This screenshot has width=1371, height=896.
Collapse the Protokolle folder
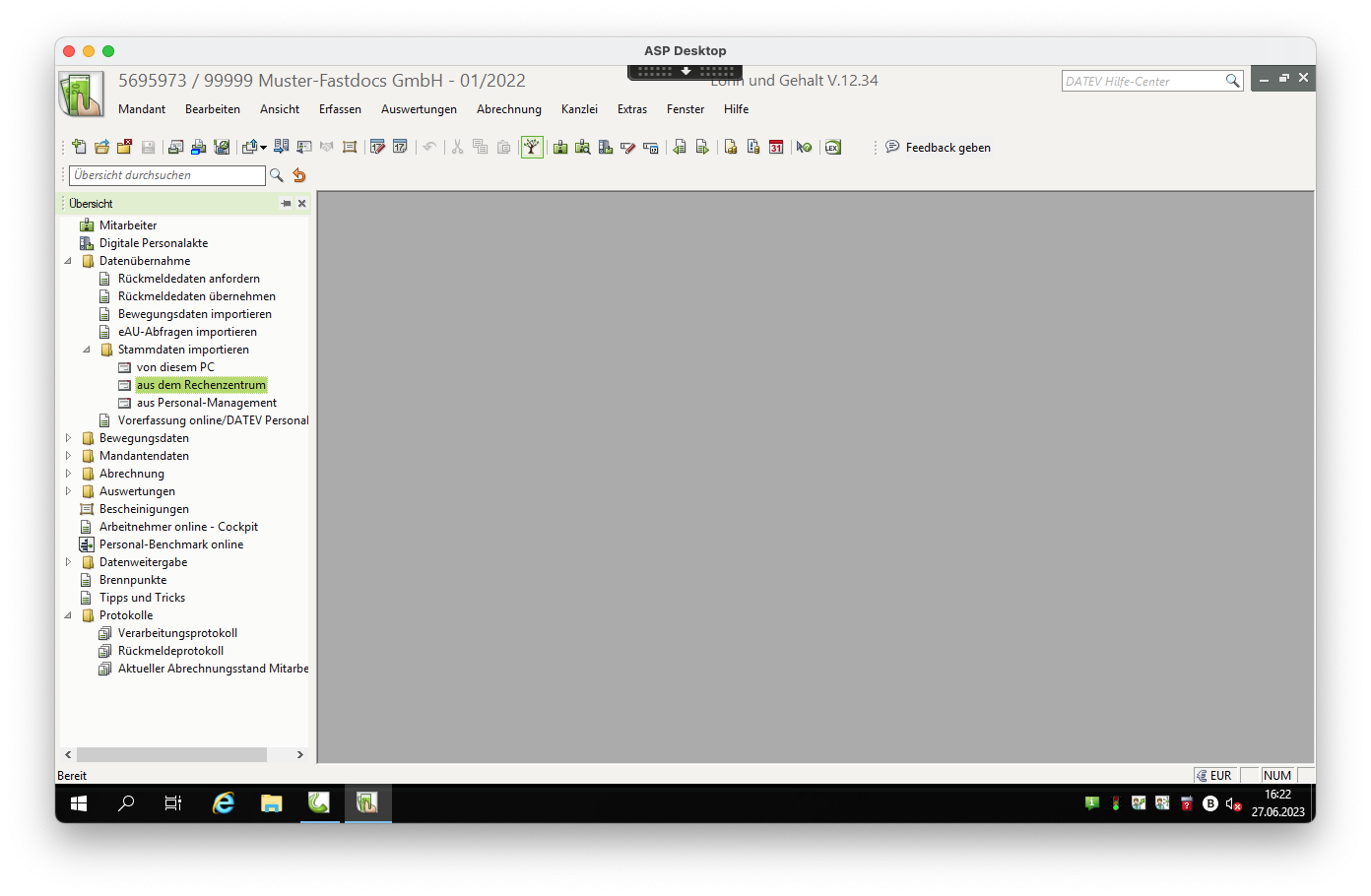click(68, 615)
